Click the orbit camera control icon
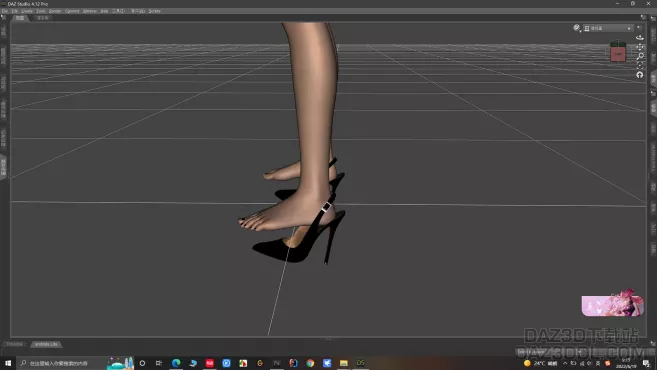This screenshot has width=657, height=370. 640,37
